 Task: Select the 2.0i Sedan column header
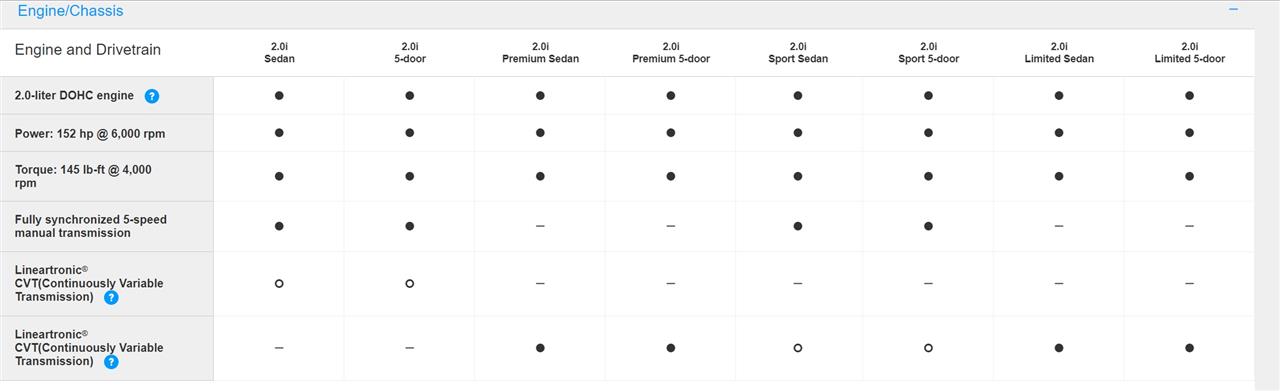(x=279, y=52)
